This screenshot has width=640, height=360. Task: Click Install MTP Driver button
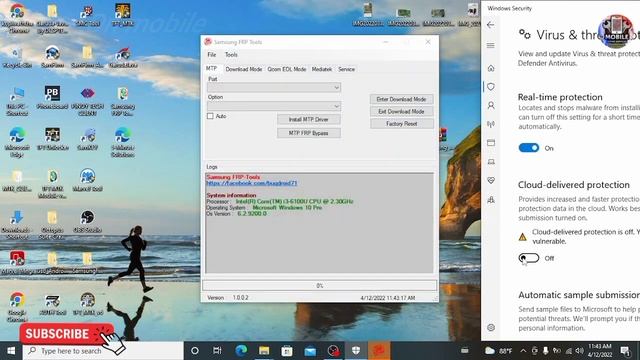click(x=309, y=119)
